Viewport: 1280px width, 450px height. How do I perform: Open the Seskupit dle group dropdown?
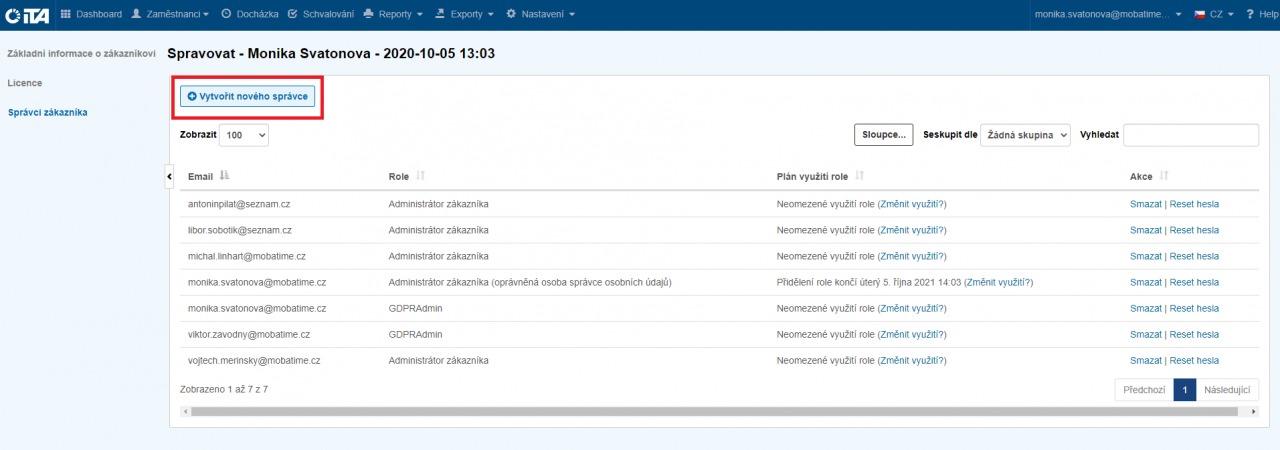(1025, 134)
